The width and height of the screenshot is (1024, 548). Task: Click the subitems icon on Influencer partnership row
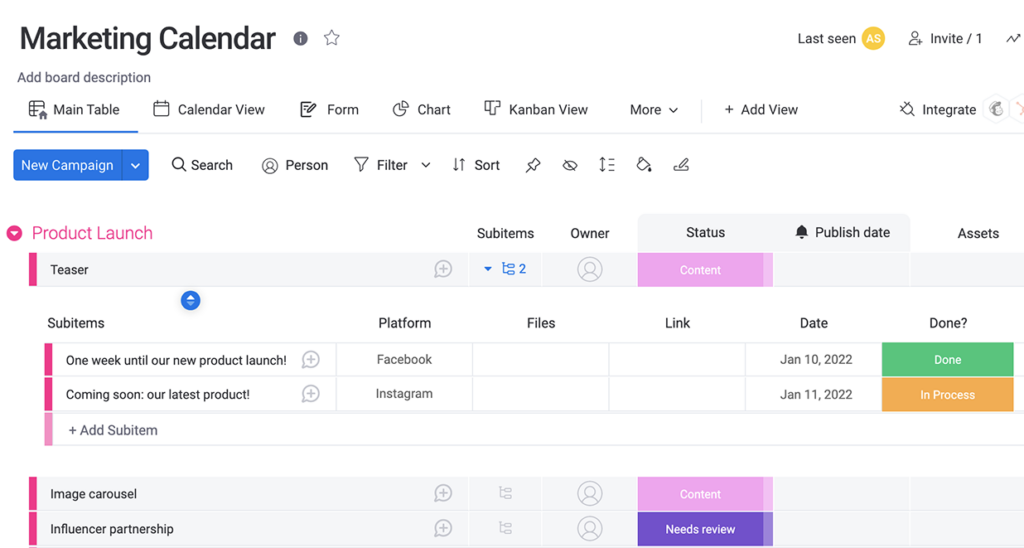(506, 529)
